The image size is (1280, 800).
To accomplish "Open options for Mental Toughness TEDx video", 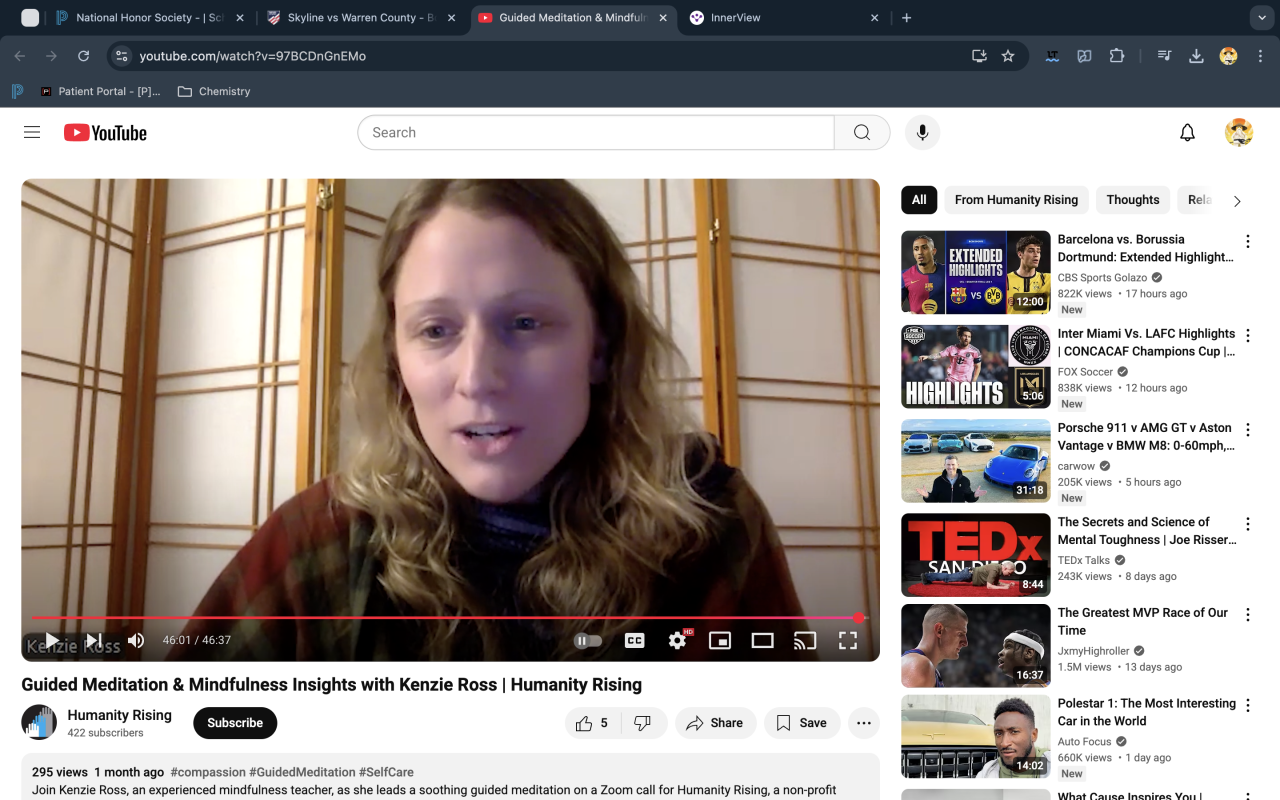I will pyautogui.click(x=1247, y=524).
